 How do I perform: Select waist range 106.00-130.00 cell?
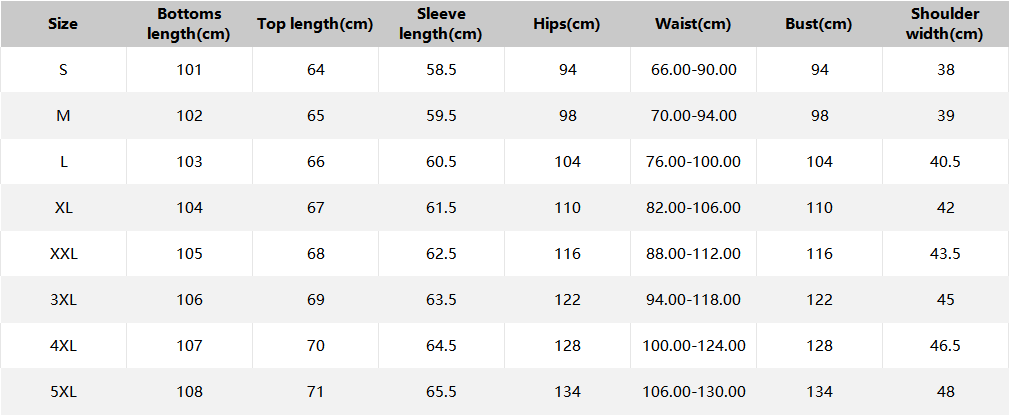693,392
